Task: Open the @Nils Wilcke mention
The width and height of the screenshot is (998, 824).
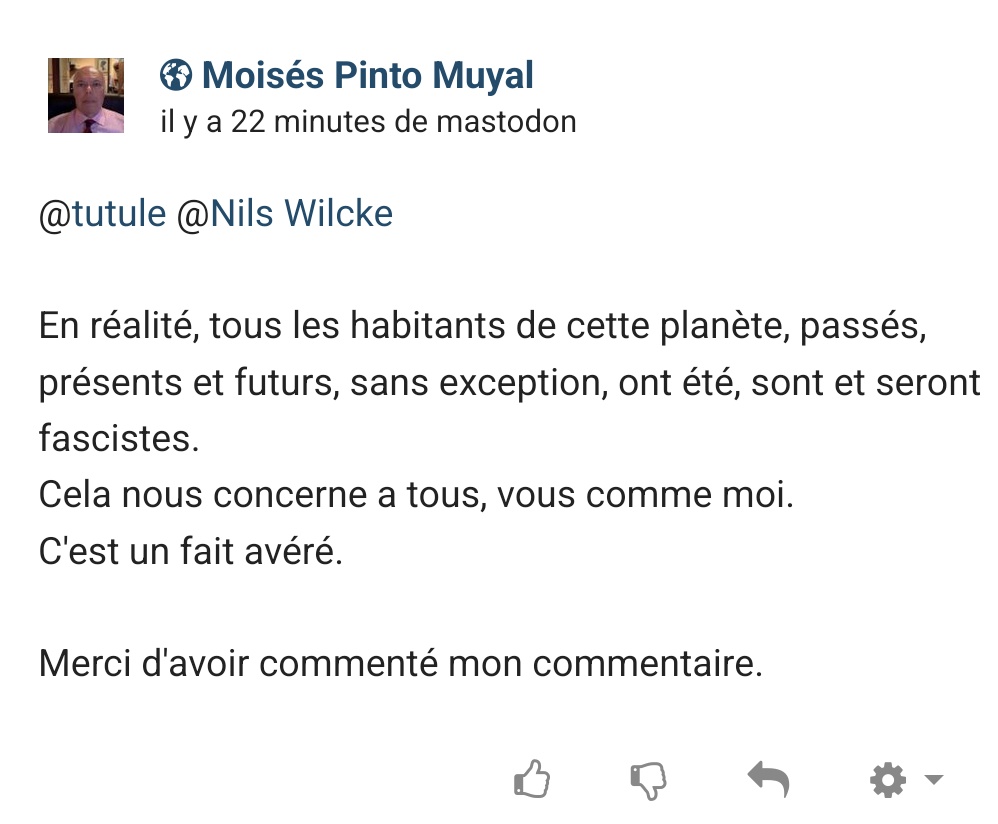Action: tap(285, 214)
